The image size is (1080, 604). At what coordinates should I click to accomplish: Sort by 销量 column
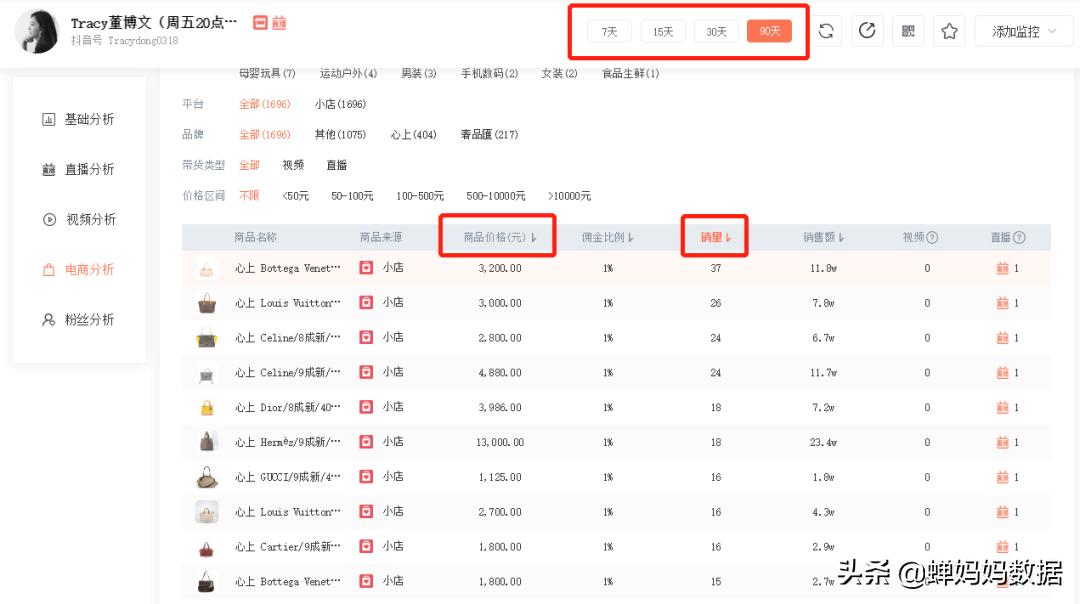(716, 237)
